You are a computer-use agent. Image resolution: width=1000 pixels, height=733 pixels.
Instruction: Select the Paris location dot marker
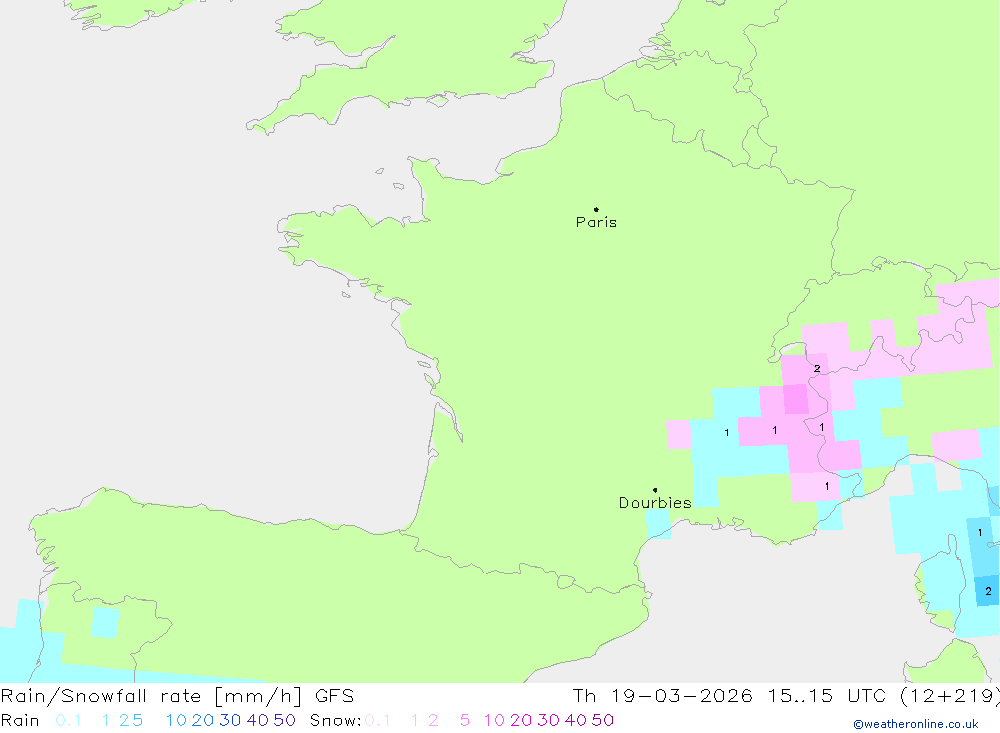596,209
